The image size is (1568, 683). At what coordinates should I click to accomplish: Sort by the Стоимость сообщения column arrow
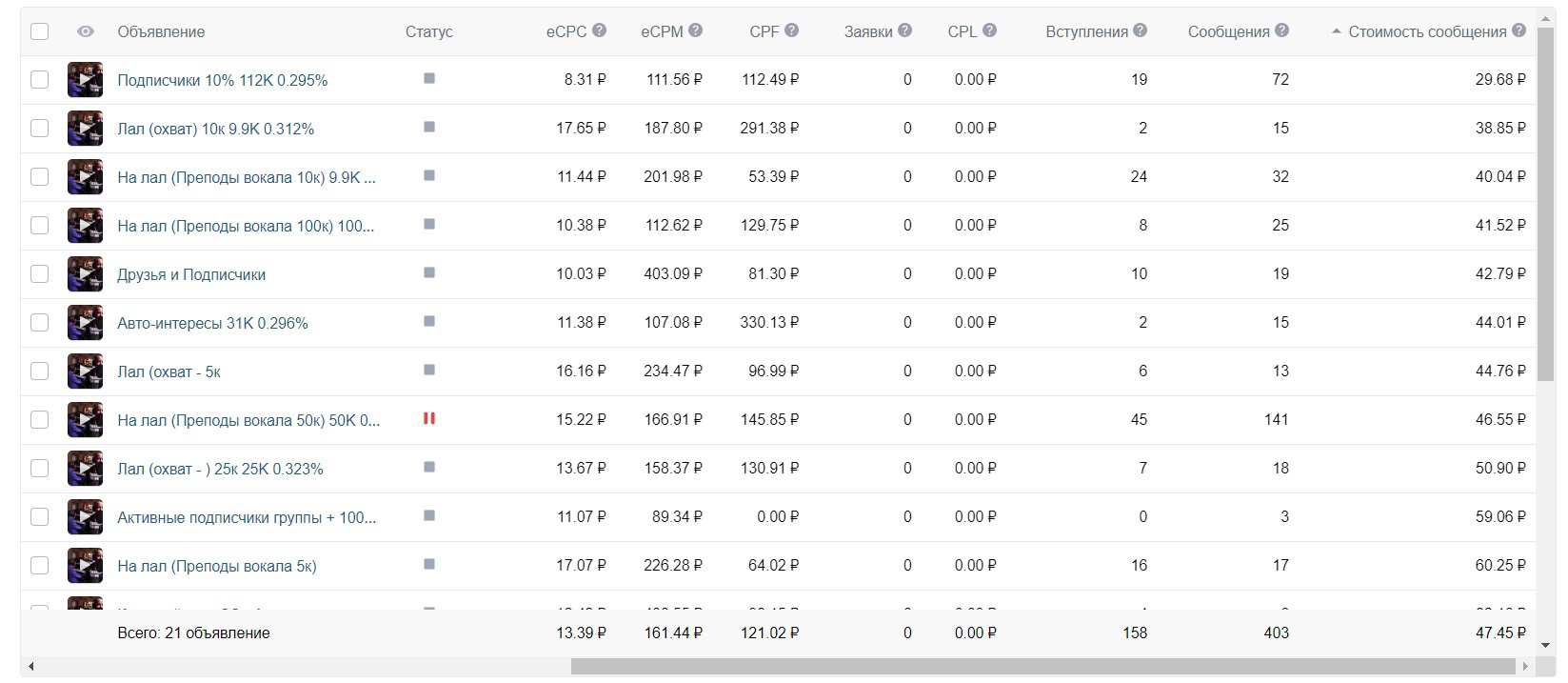(x=1337, y=31)
